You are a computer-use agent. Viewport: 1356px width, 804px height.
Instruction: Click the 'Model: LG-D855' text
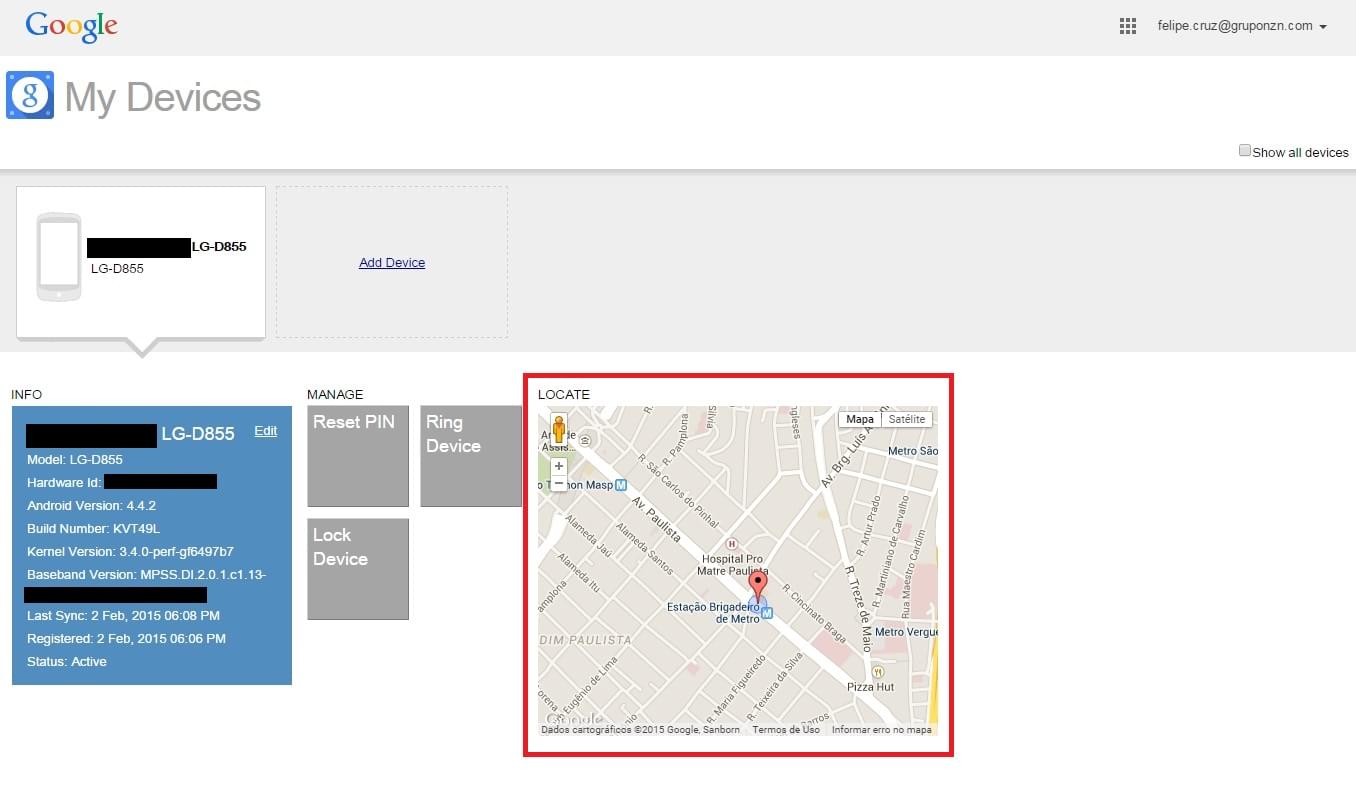coord(75,459)
